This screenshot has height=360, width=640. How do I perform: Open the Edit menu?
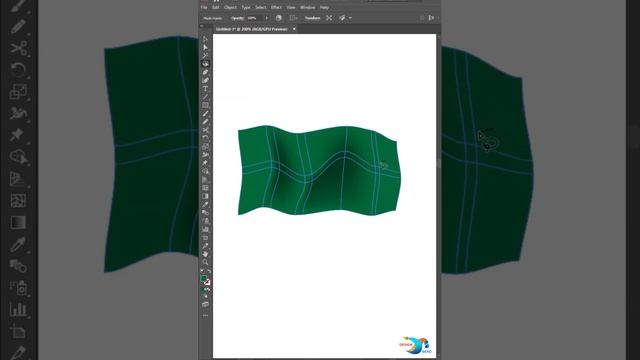[216, 7]
